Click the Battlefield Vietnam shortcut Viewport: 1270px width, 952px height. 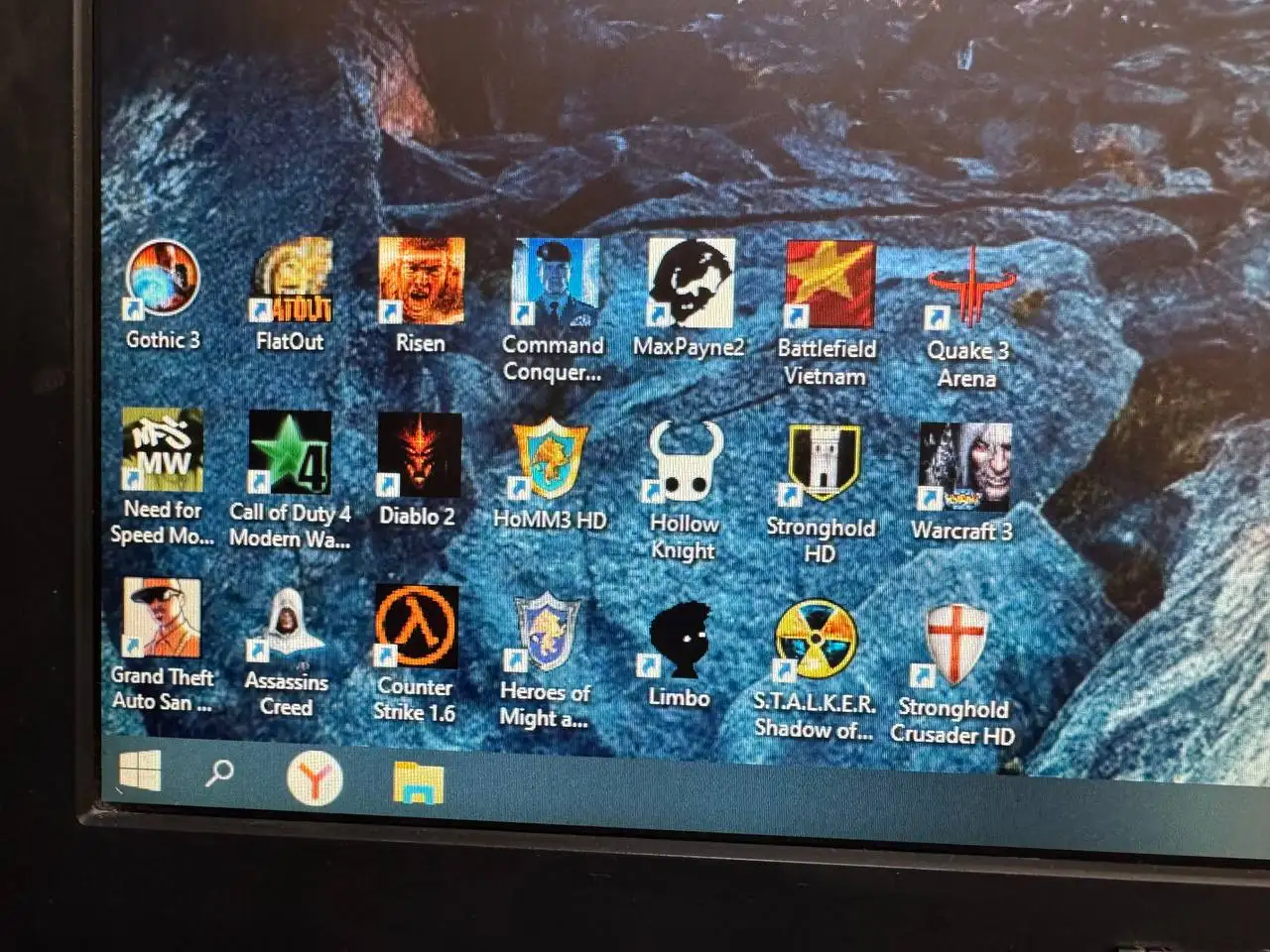(x=829, y=287)
